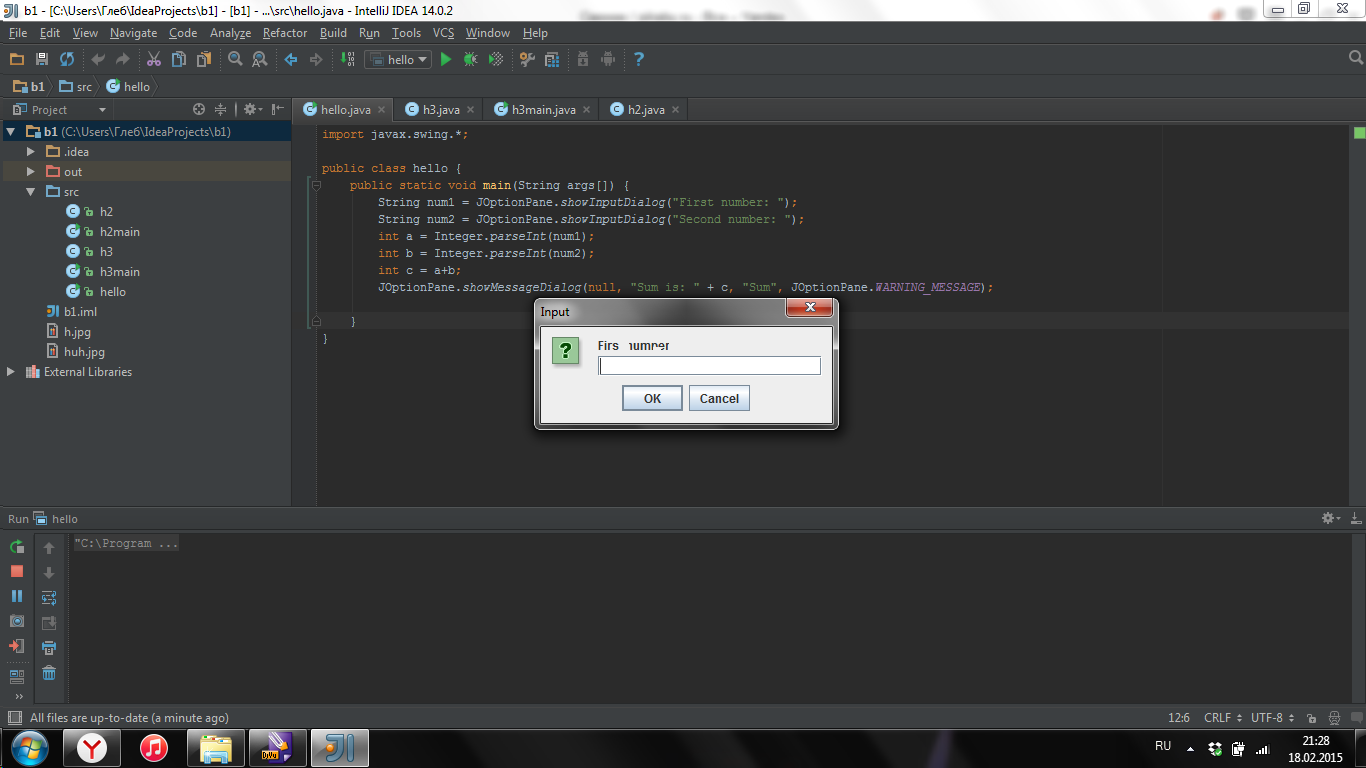Image resolution: width=1366 pixels, height=768 pixels.
Task: Synchronize files with the blue refresh icon
Action: click(x=66, y=59)
